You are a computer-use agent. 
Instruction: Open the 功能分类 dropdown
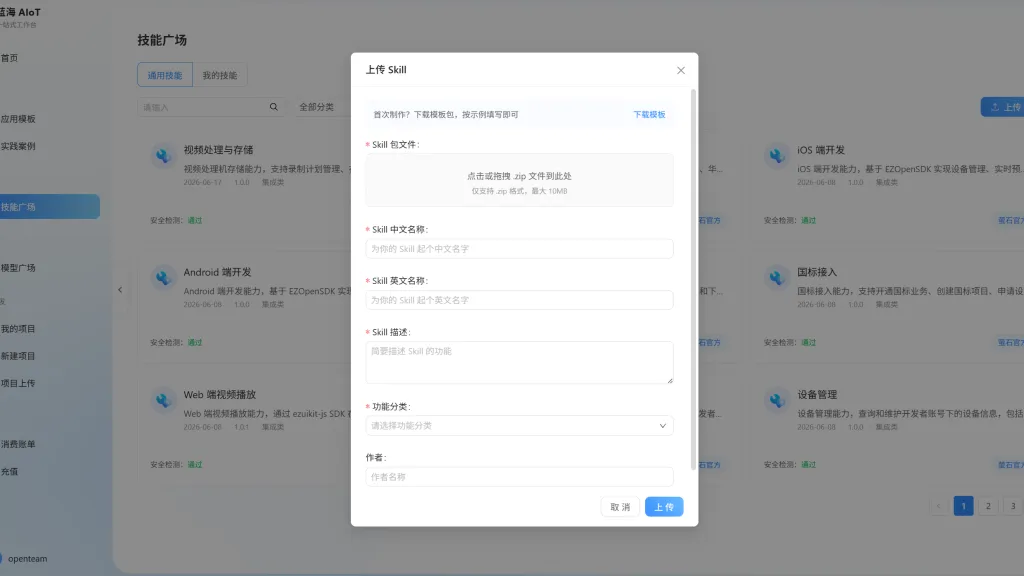tap(519, 426)
